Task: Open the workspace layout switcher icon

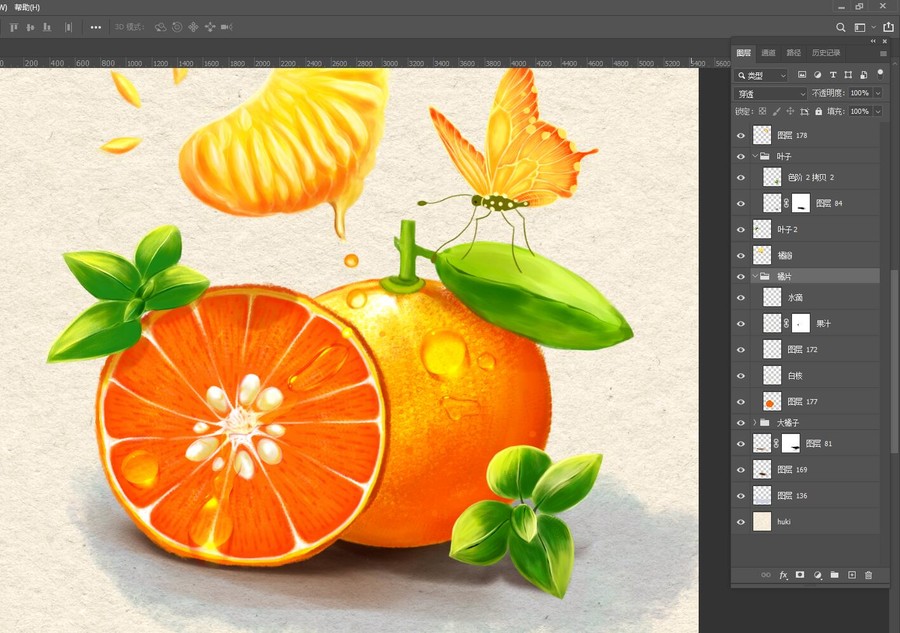Action: [860, 27]
